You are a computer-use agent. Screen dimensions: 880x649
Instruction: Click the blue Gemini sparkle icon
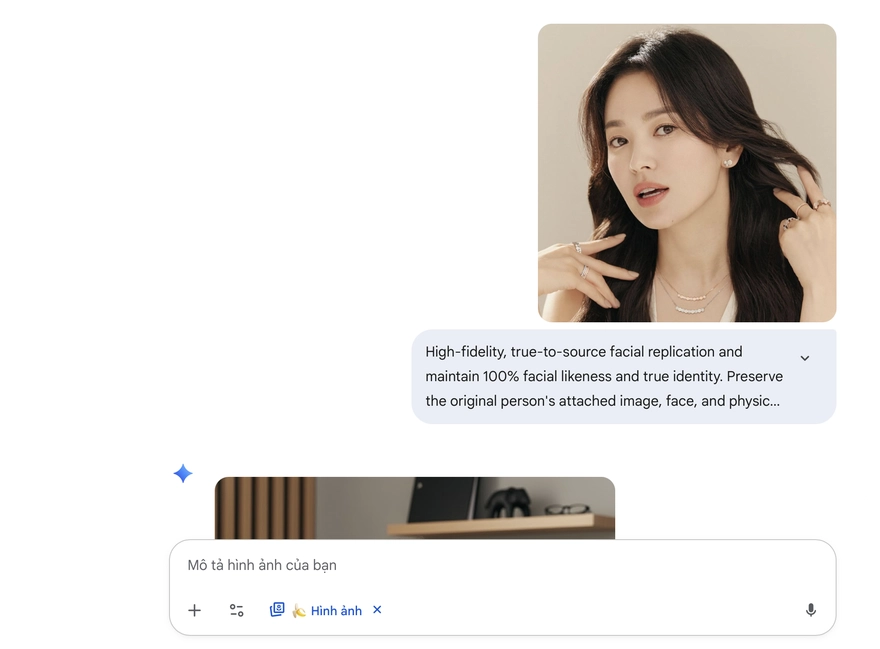[183, 474]
